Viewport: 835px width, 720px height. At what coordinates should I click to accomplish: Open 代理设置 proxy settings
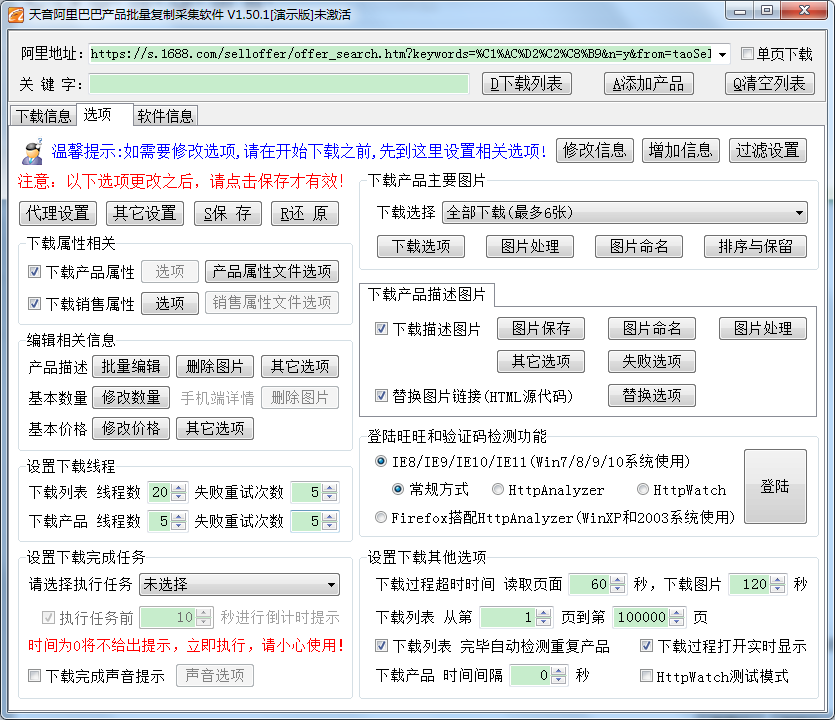[x=58, y=214]
